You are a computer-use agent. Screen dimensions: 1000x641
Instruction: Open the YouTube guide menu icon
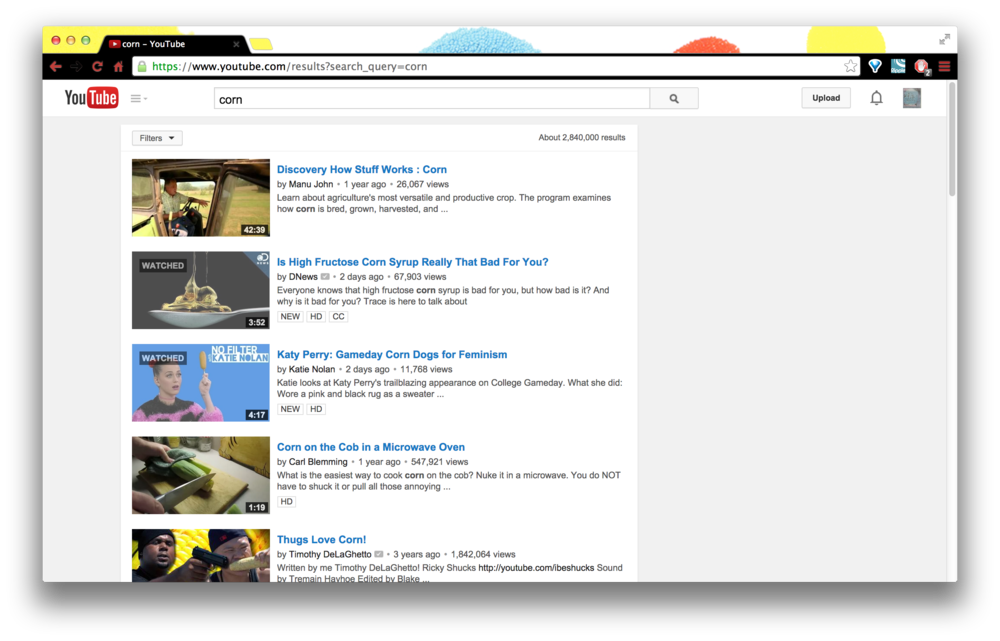click(x=138, y=98)
